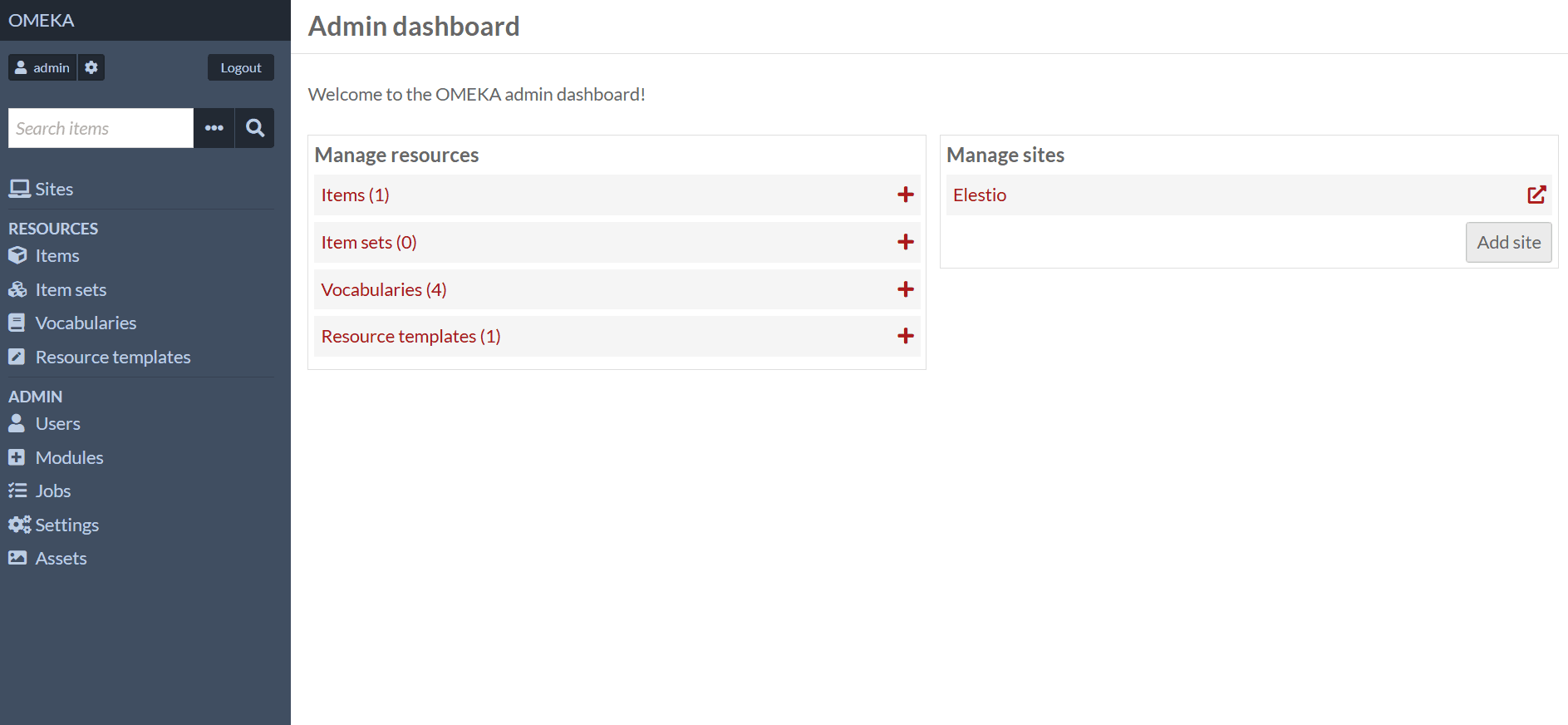This screenshot has width=1568, height=725.
Task: Click the Item sets (0) dashboard link
Action: [x=369, y=242]
